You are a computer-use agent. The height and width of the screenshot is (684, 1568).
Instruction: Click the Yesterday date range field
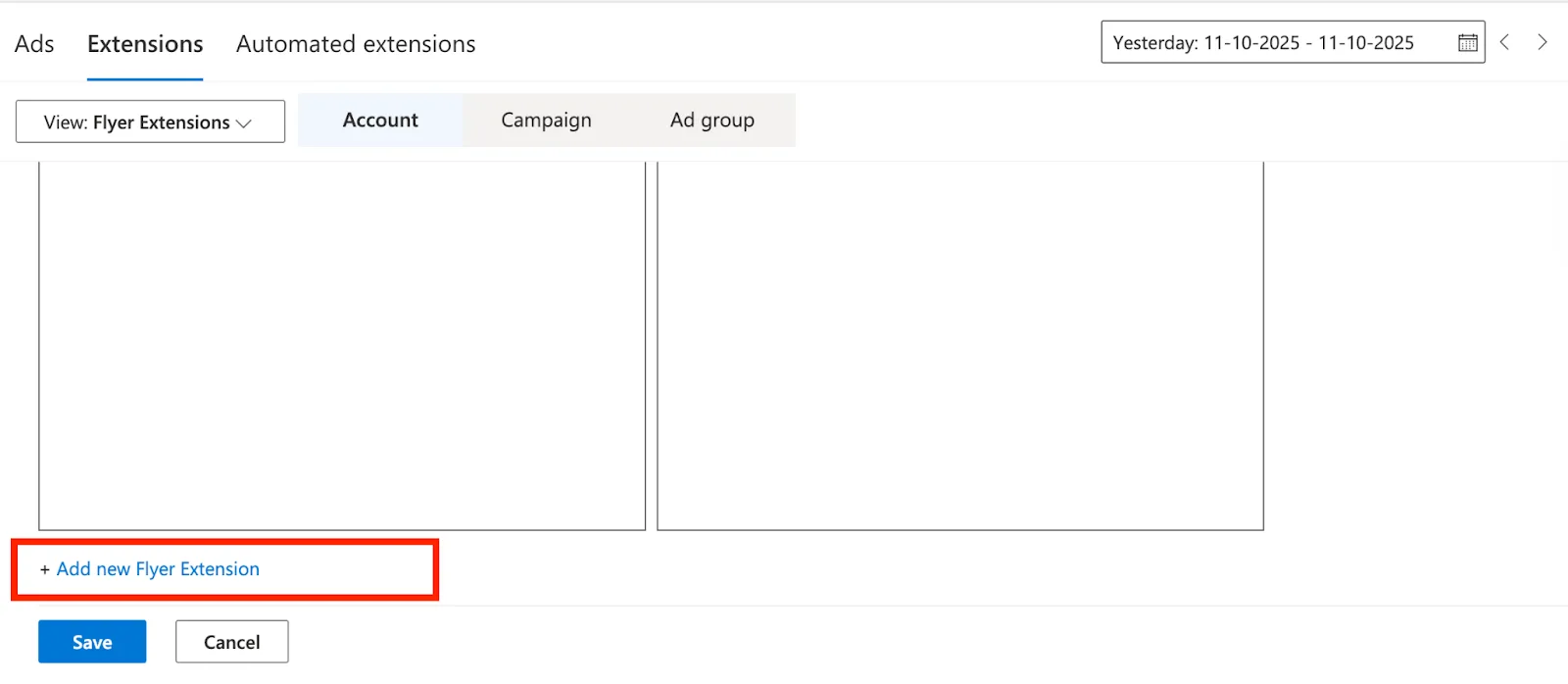point(1293,42)
